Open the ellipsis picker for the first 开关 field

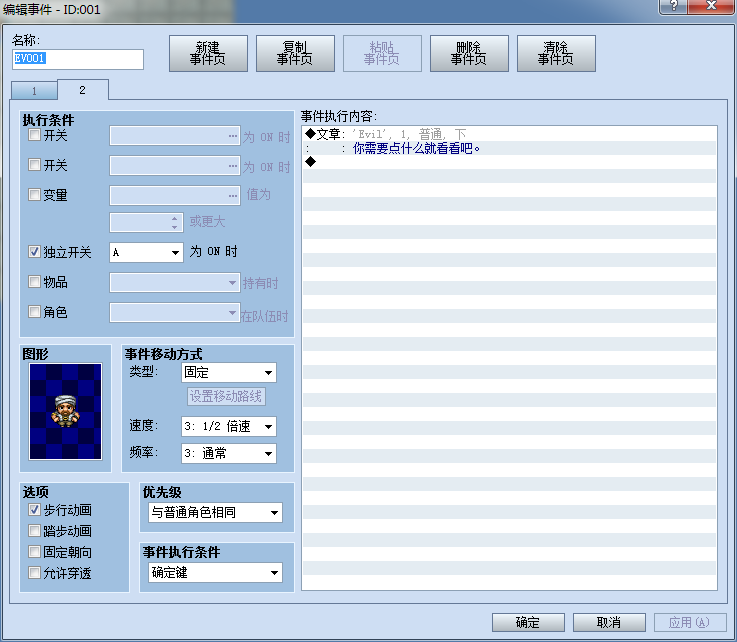tap(233, 136)
